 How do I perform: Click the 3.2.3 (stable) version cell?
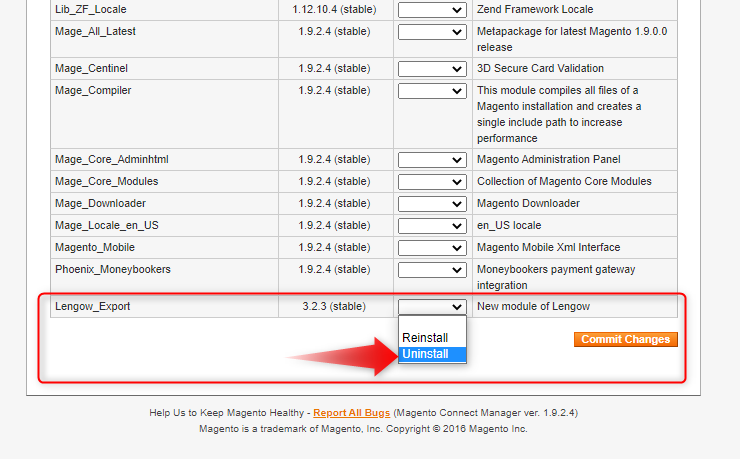click(x=334, y=306)
